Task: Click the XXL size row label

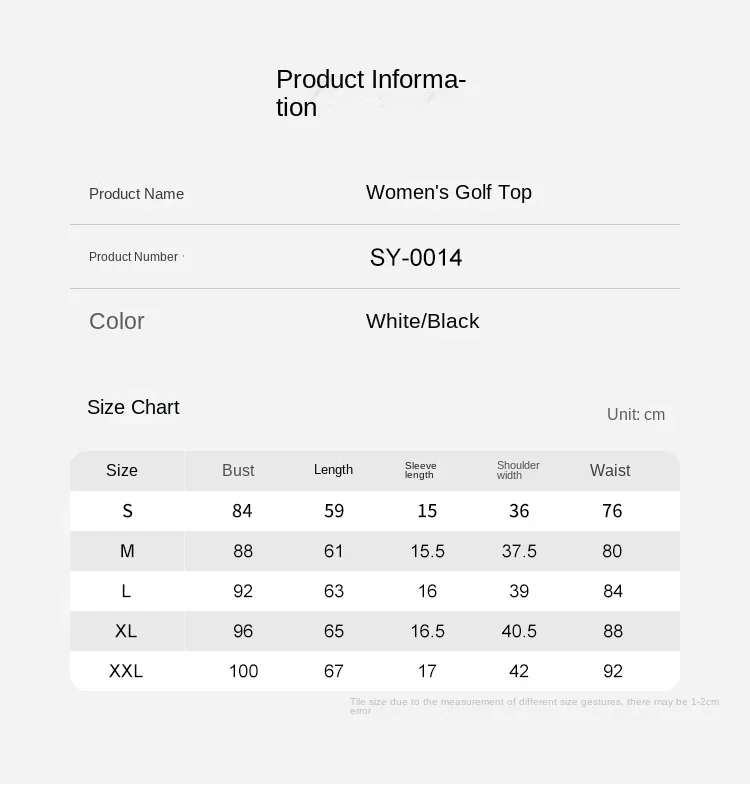Action: [126, 671]
